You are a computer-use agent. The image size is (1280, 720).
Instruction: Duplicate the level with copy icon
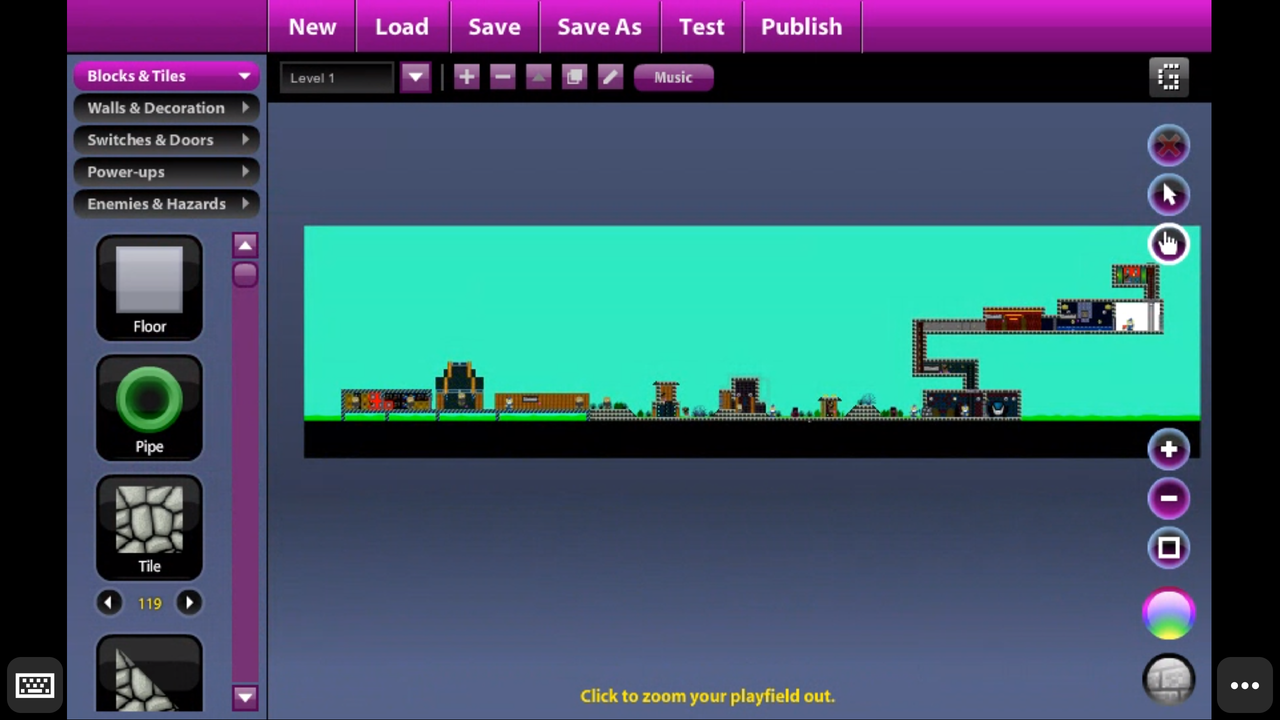click(x=574, y=77)
